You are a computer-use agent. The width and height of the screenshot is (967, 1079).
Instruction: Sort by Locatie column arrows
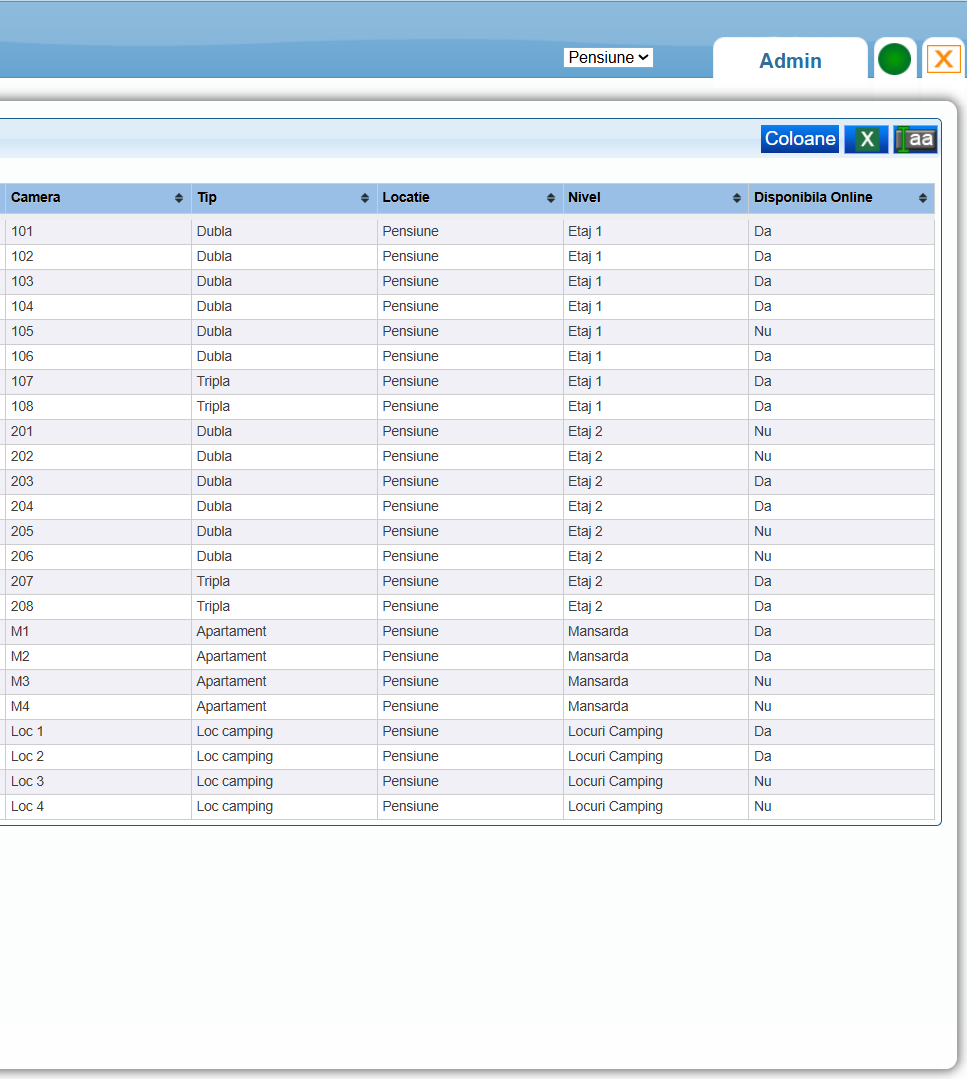551,198
